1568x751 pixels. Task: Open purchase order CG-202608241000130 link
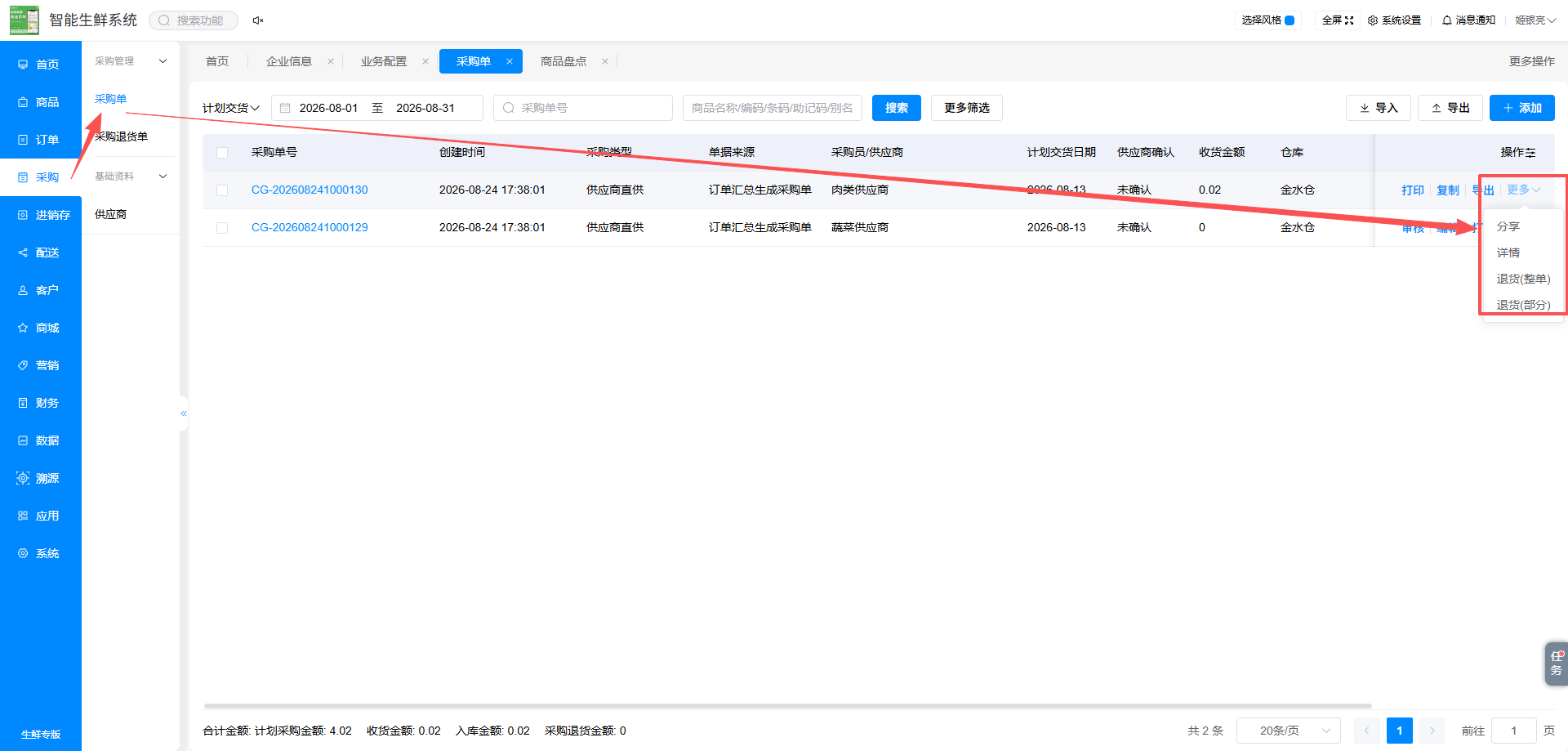(x=310, y=190)
